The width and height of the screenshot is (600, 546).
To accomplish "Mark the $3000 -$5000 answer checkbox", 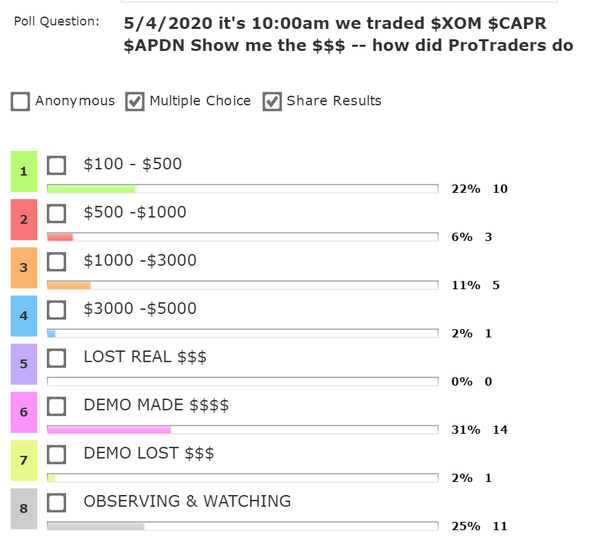I will (x=58, y=309).
